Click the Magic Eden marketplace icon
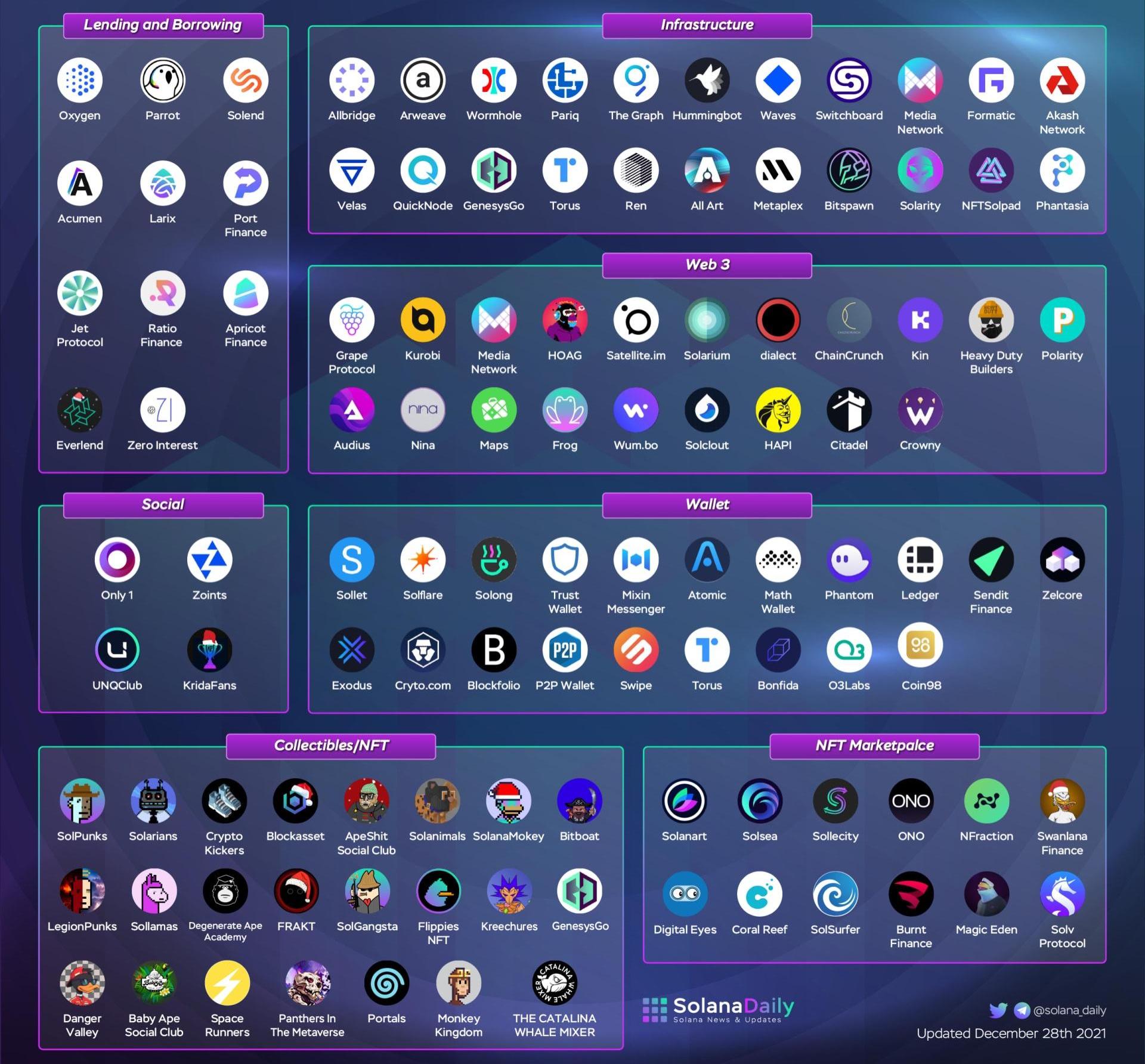Viewport: 1145px width, 1064px height. 986,893
